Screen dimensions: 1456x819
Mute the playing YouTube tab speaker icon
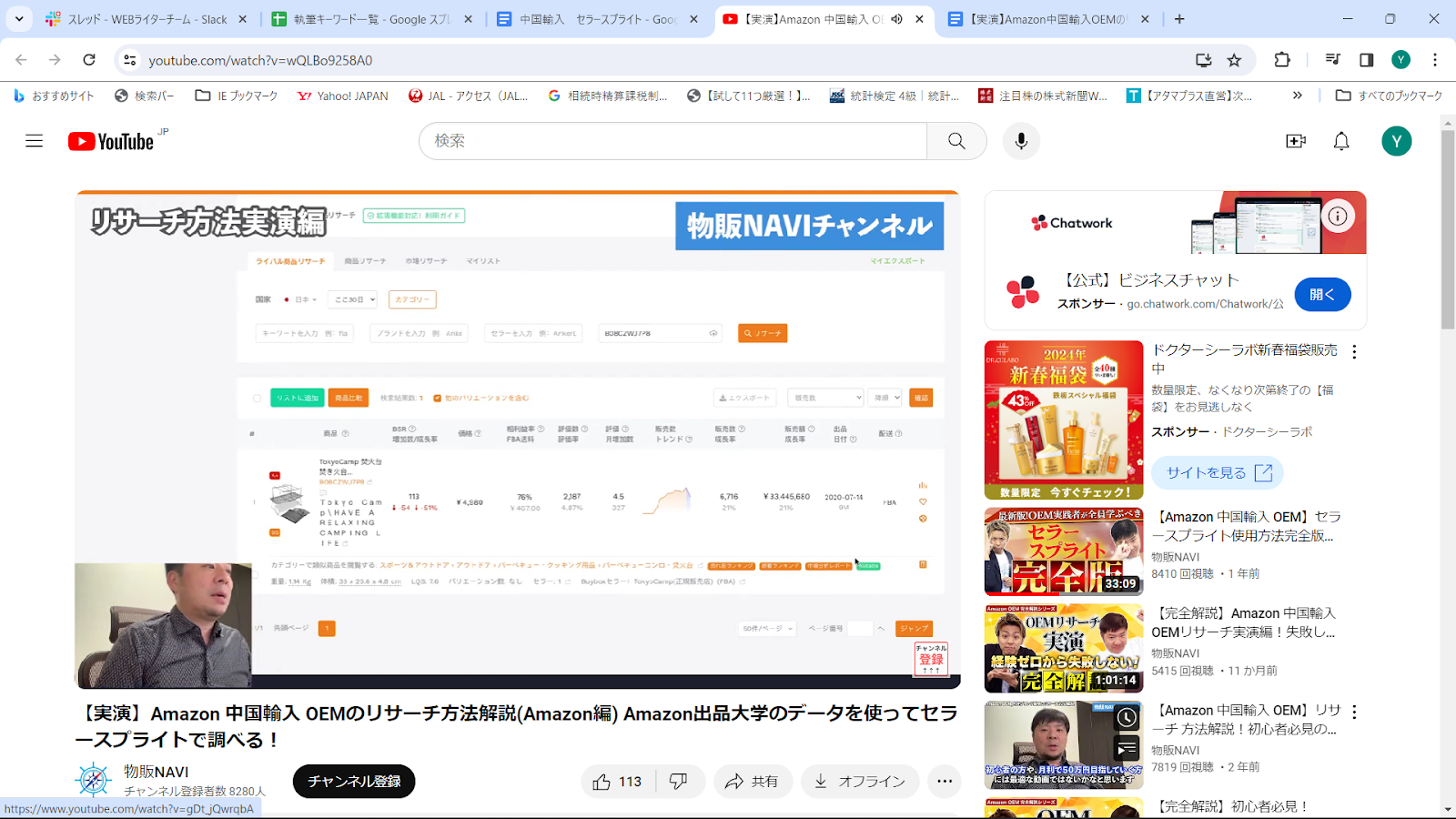(x=896, y=19)
